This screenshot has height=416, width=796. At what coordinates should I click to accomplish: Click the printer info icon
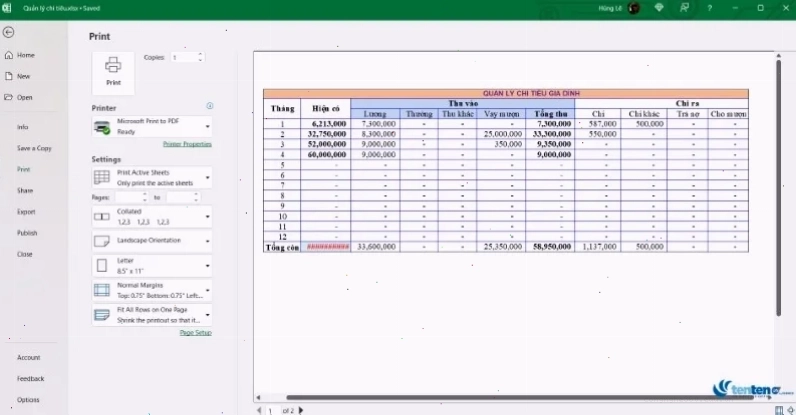(210, 106)
